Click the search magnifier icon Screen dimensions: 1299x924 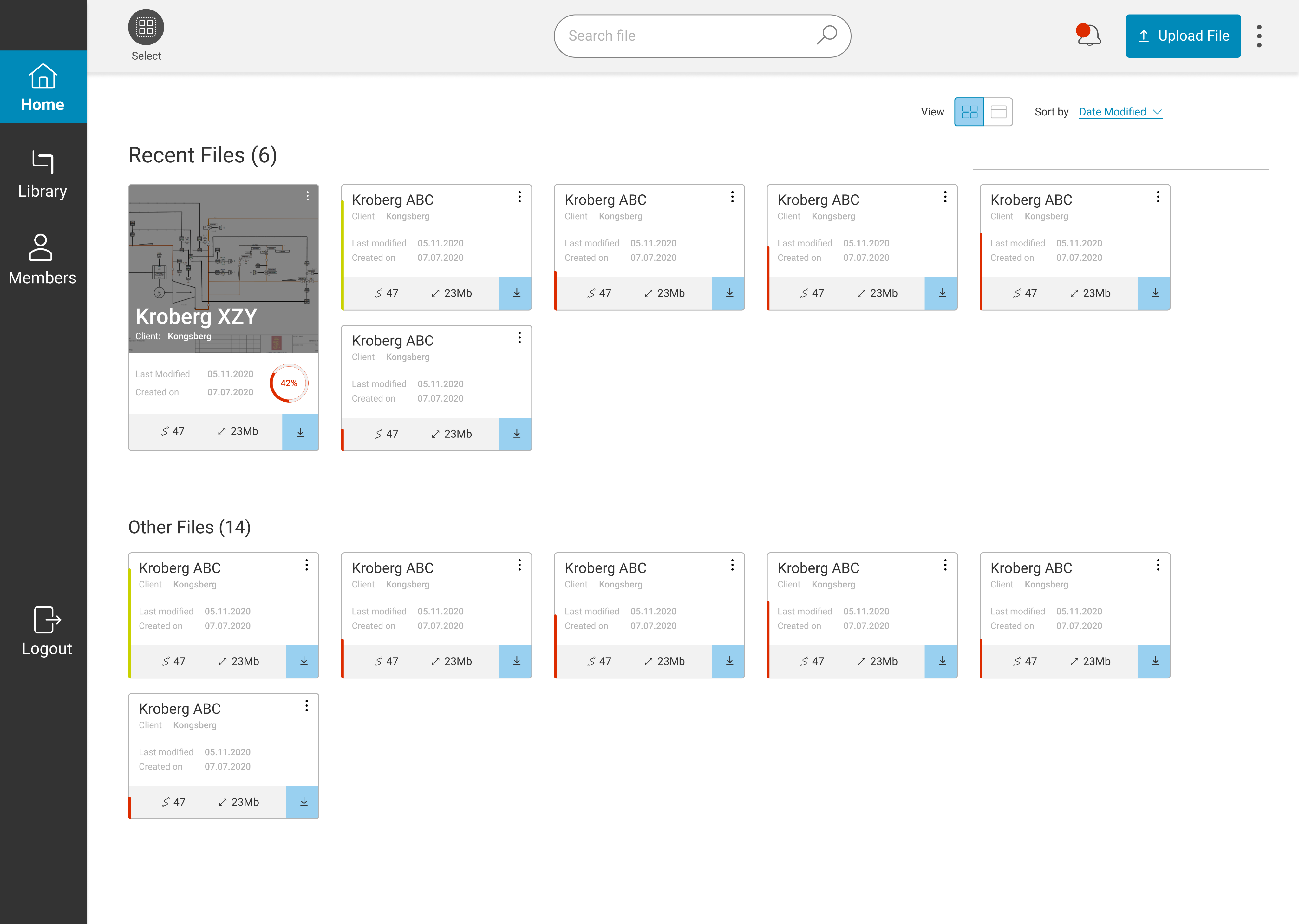(826, 35)
